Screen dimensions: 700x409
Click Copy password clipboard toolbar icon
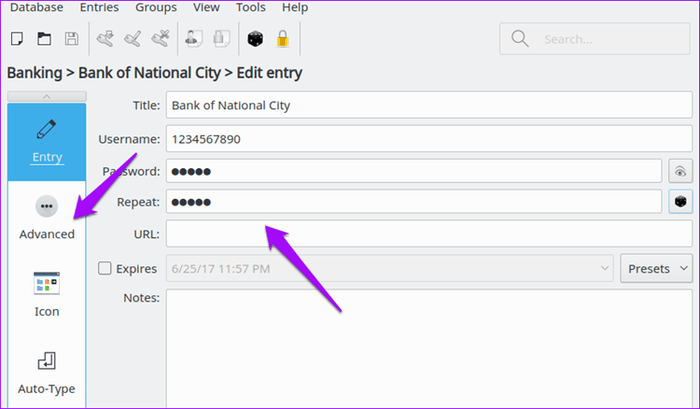[221, 39]
